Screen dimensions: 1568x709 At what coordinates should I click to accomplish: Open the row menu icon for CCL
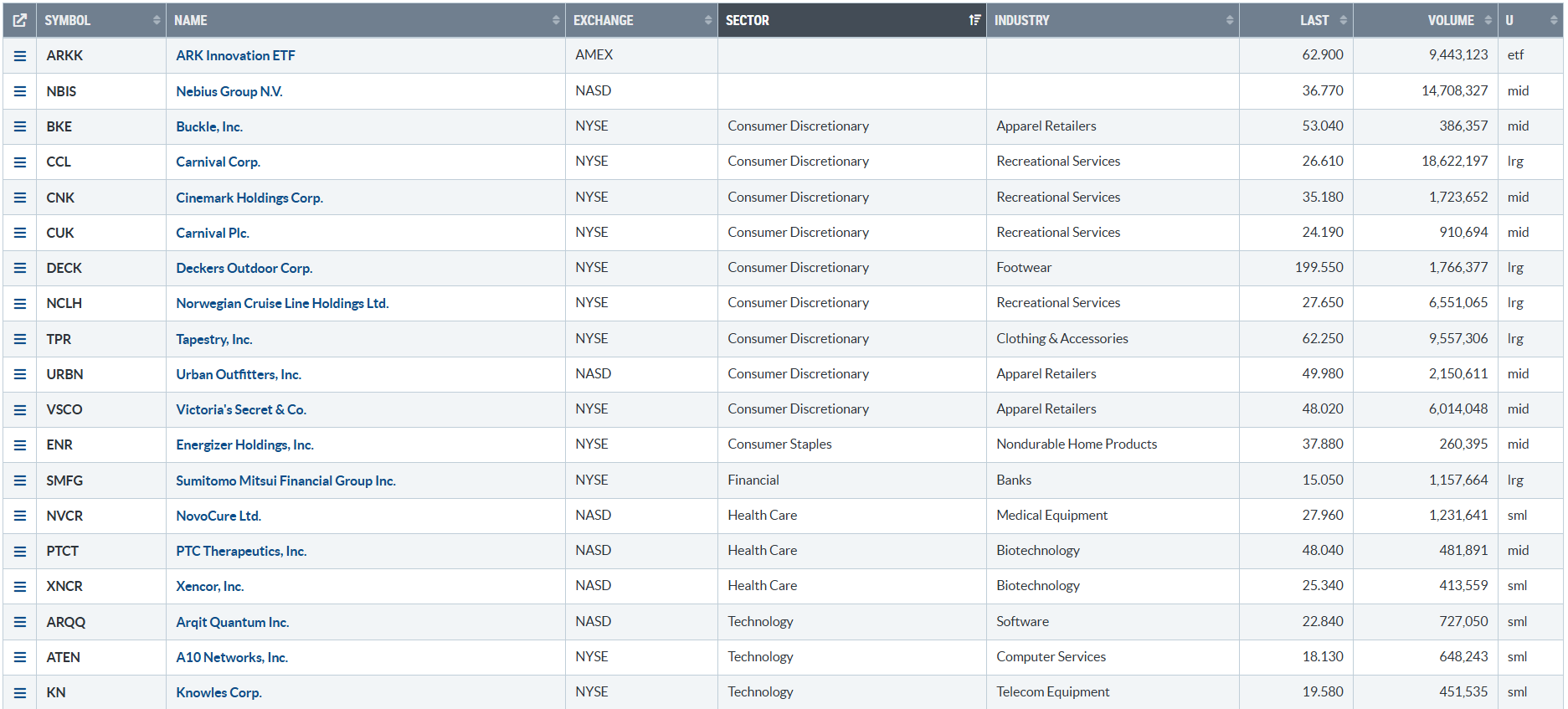point(20,162)
